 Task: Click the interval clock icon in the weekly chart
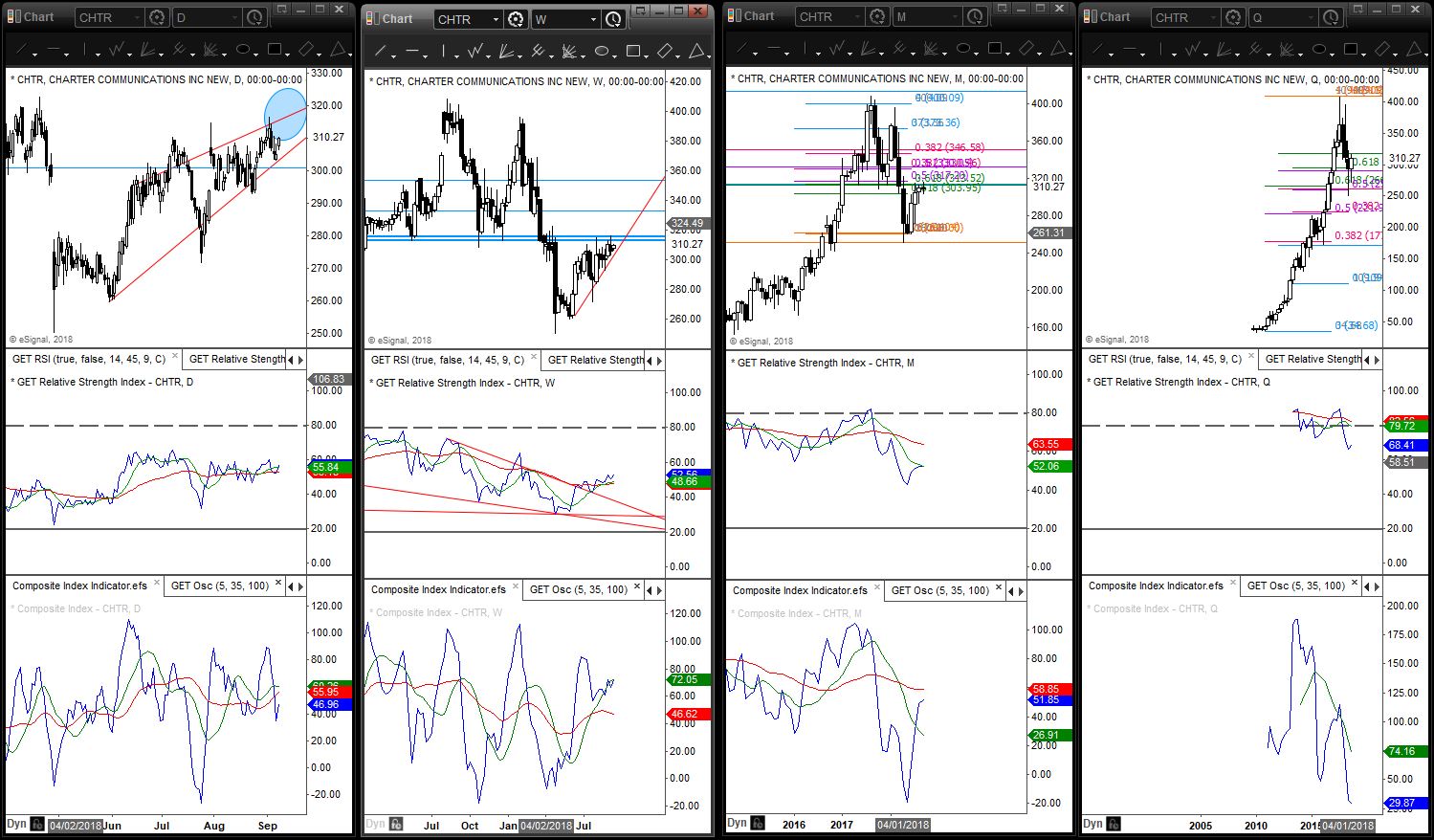tap(613, 19)
